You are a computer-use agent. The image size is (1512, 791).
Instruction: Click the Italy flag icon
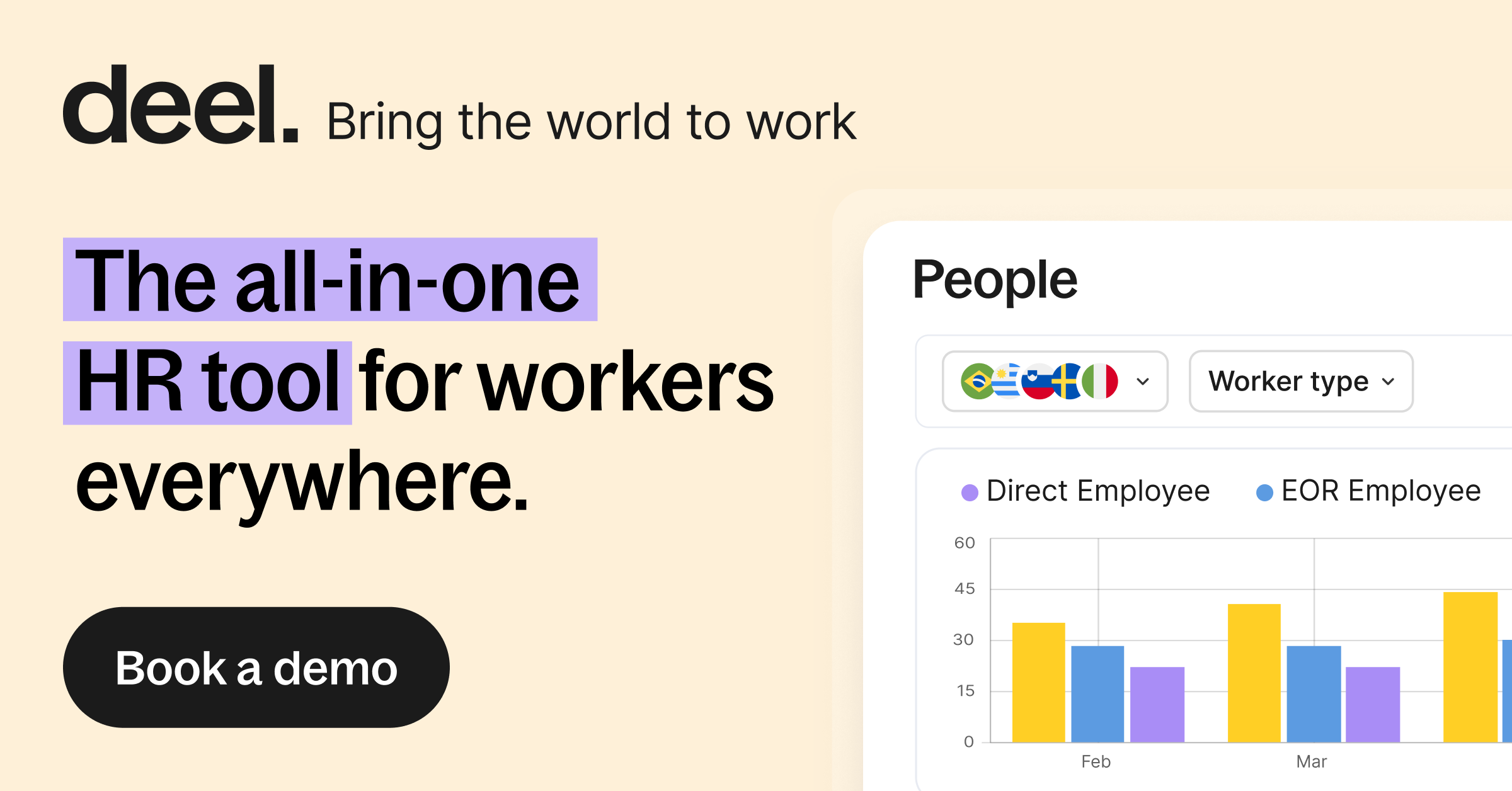coord(1101,381)
